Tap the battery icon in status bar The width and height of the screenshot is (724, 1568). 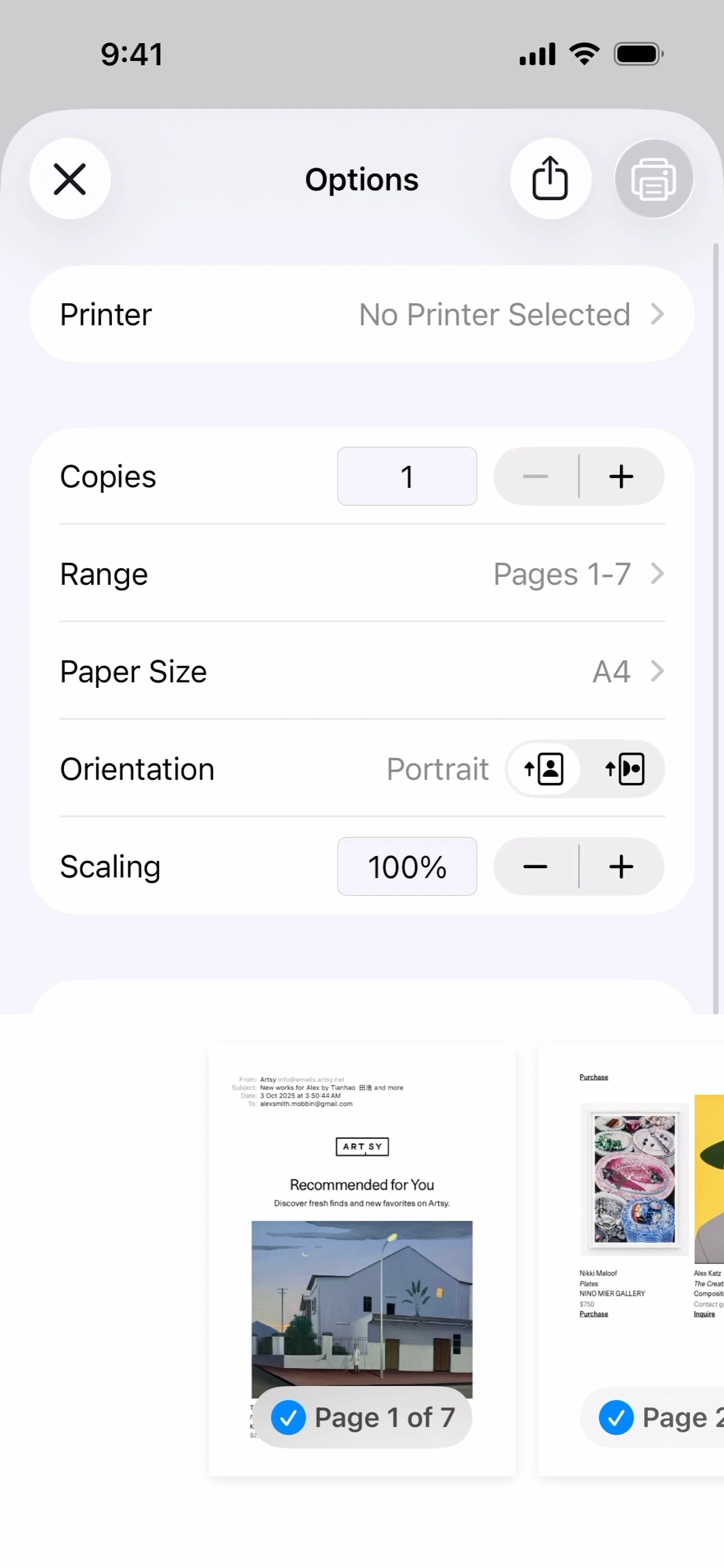(638, 54)
